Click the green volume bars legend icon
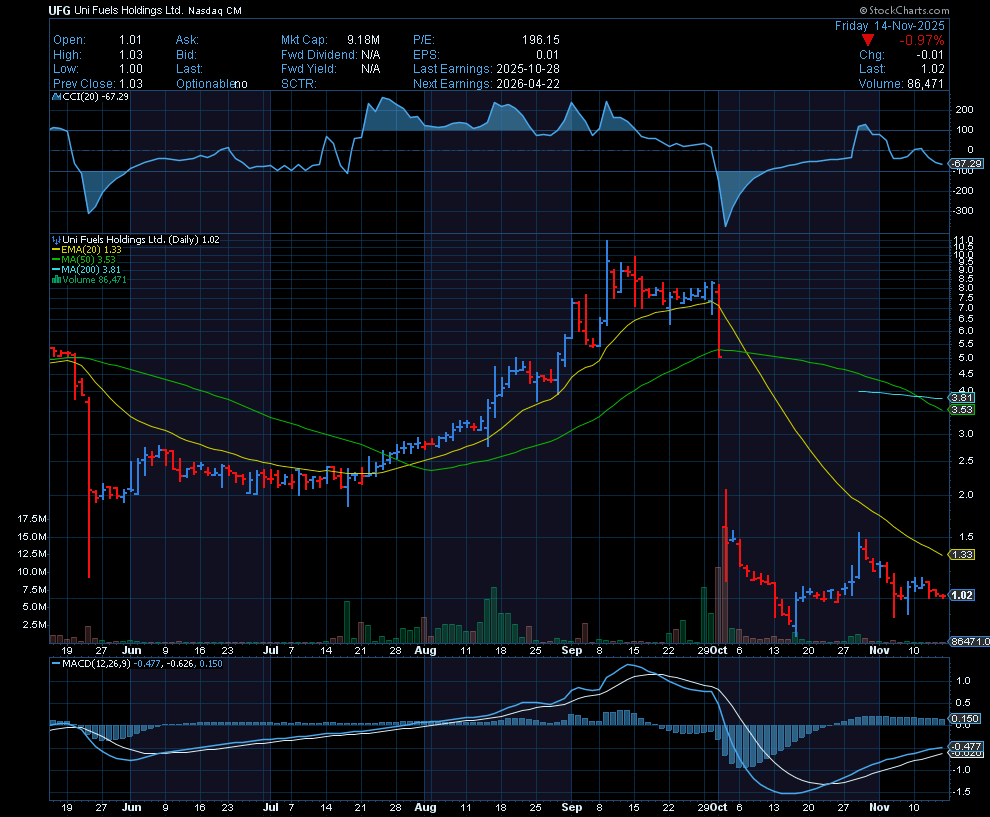Screen dimensions: 990x817 (55, 280)
